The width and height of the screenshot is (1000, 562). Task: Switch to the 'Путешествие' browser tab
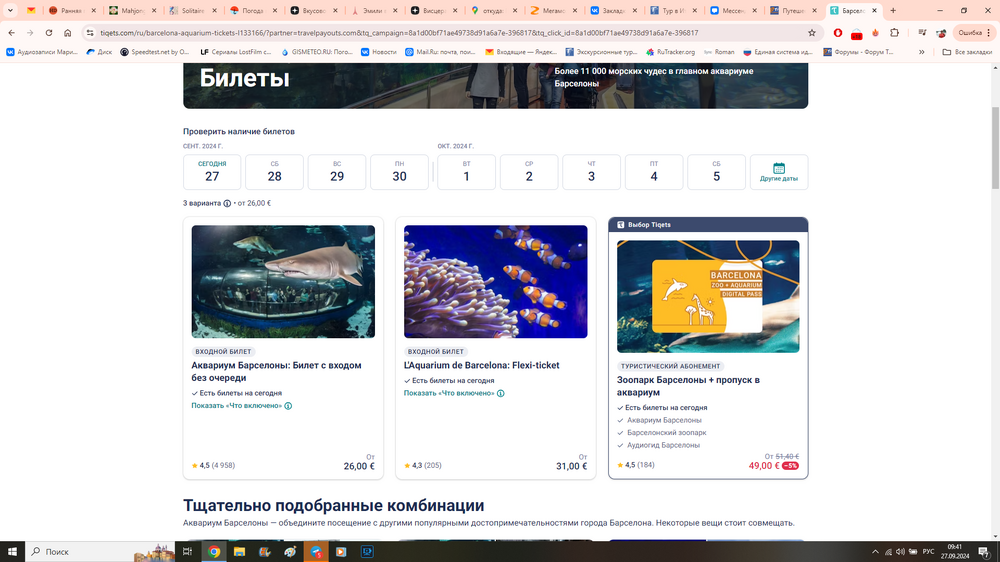(793, 10)
